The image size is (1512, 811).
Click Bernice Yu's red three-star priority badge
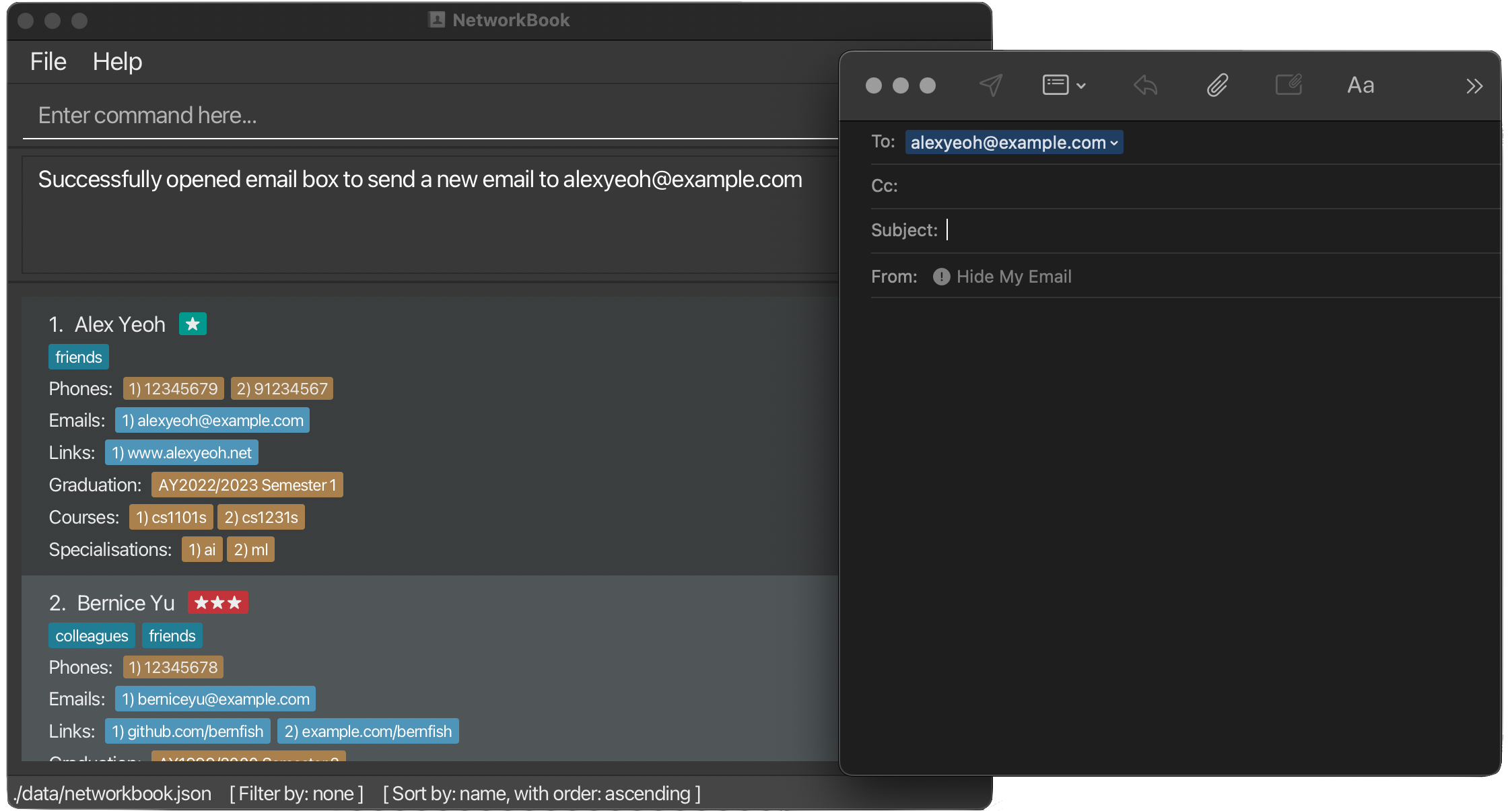(x=218, y=602)
